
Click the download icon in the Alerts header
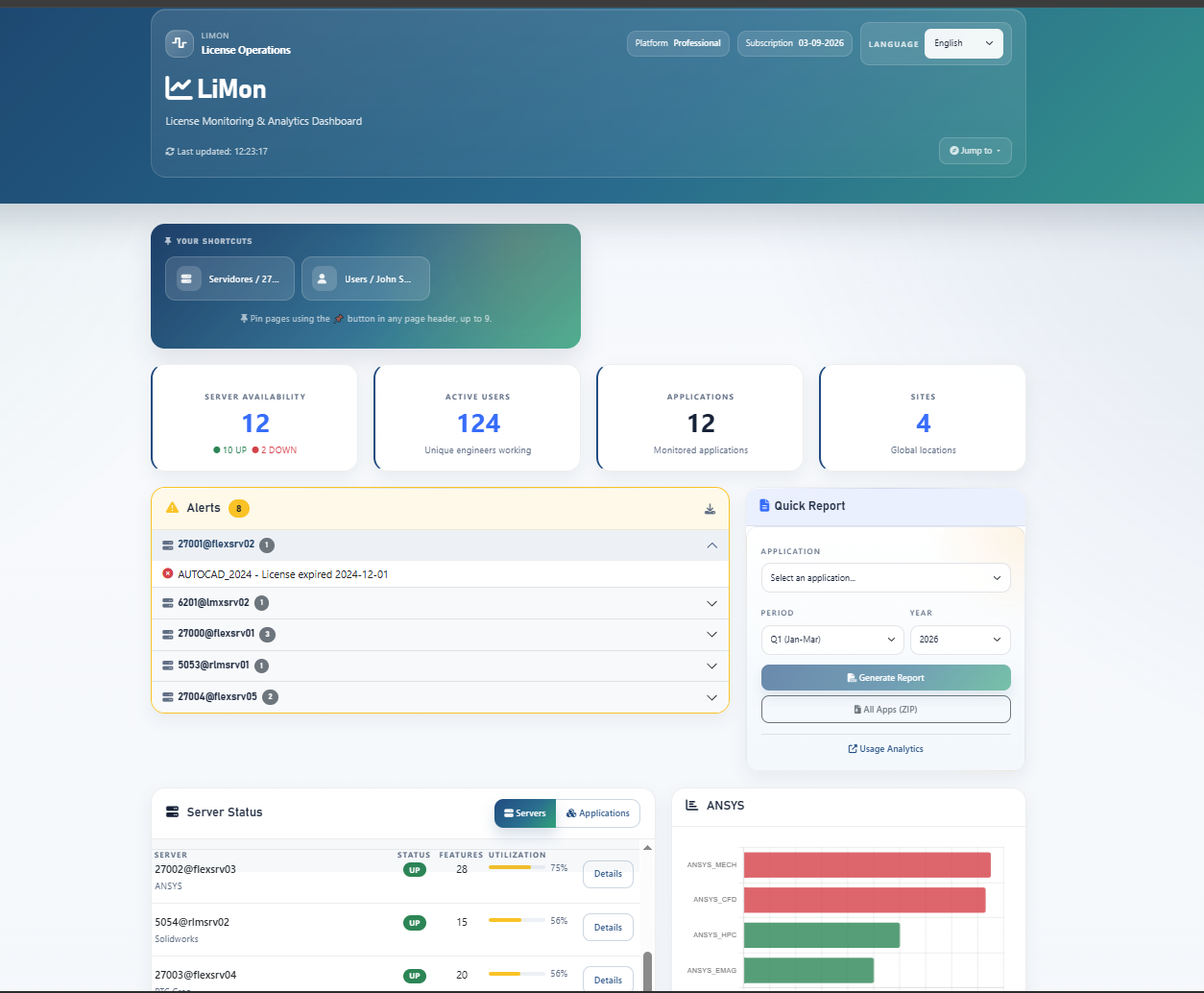[710, 509]
